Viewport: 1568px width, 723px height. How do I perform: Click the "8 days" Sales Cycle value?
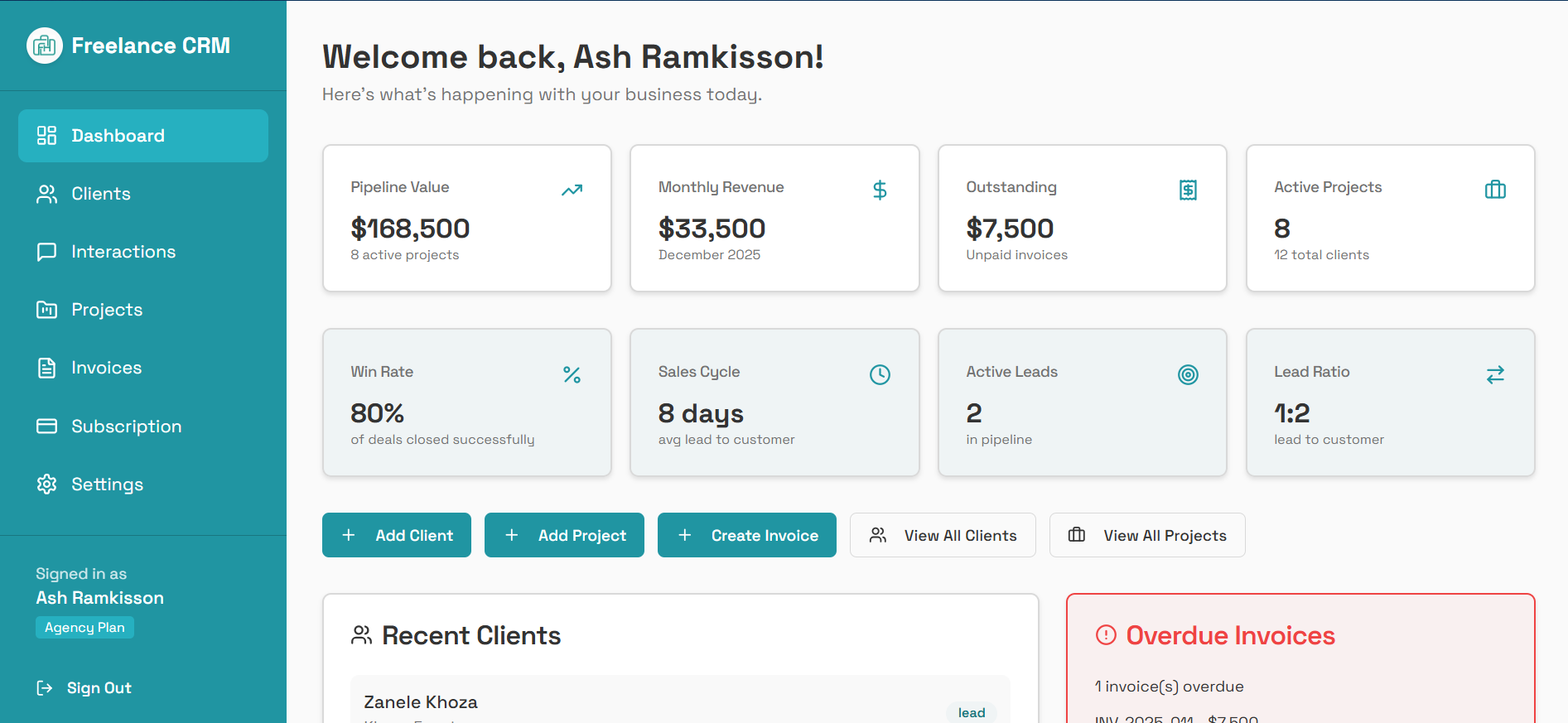coord(701,413)
